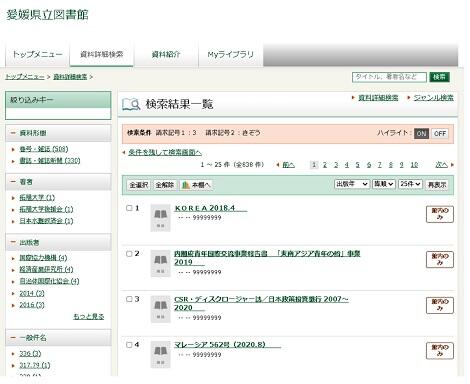Image resolution: width=470 pixels, height=384 pixels.
Task: Click the 全解除 button
Action: point(165,185)
